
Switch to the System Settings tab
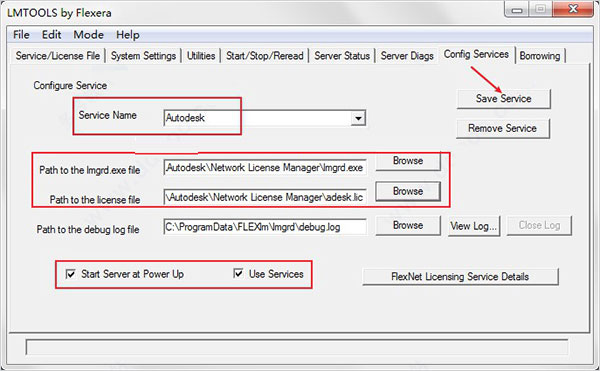click(x=143, y=56)
